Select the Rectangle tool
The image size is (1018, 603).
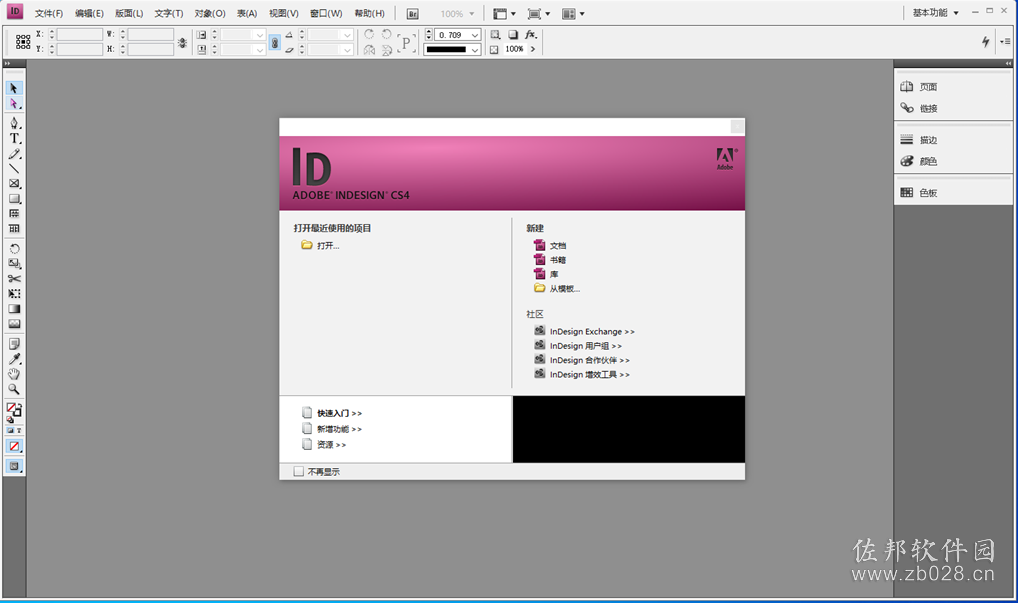[x=14, y=199]
